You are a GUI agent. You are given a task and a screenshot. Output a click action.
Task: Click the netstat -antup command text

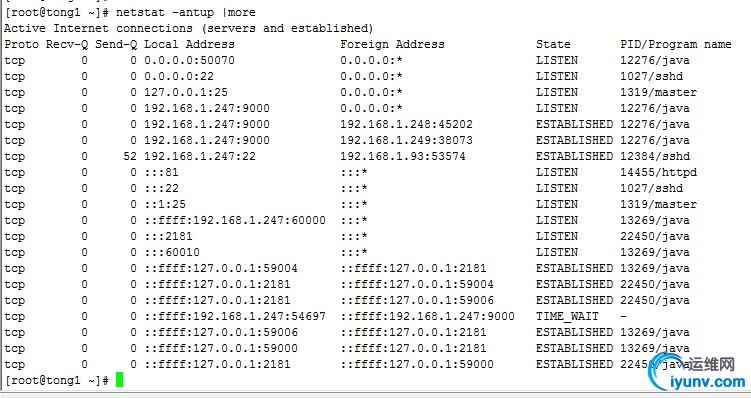(x=186, y=12)
